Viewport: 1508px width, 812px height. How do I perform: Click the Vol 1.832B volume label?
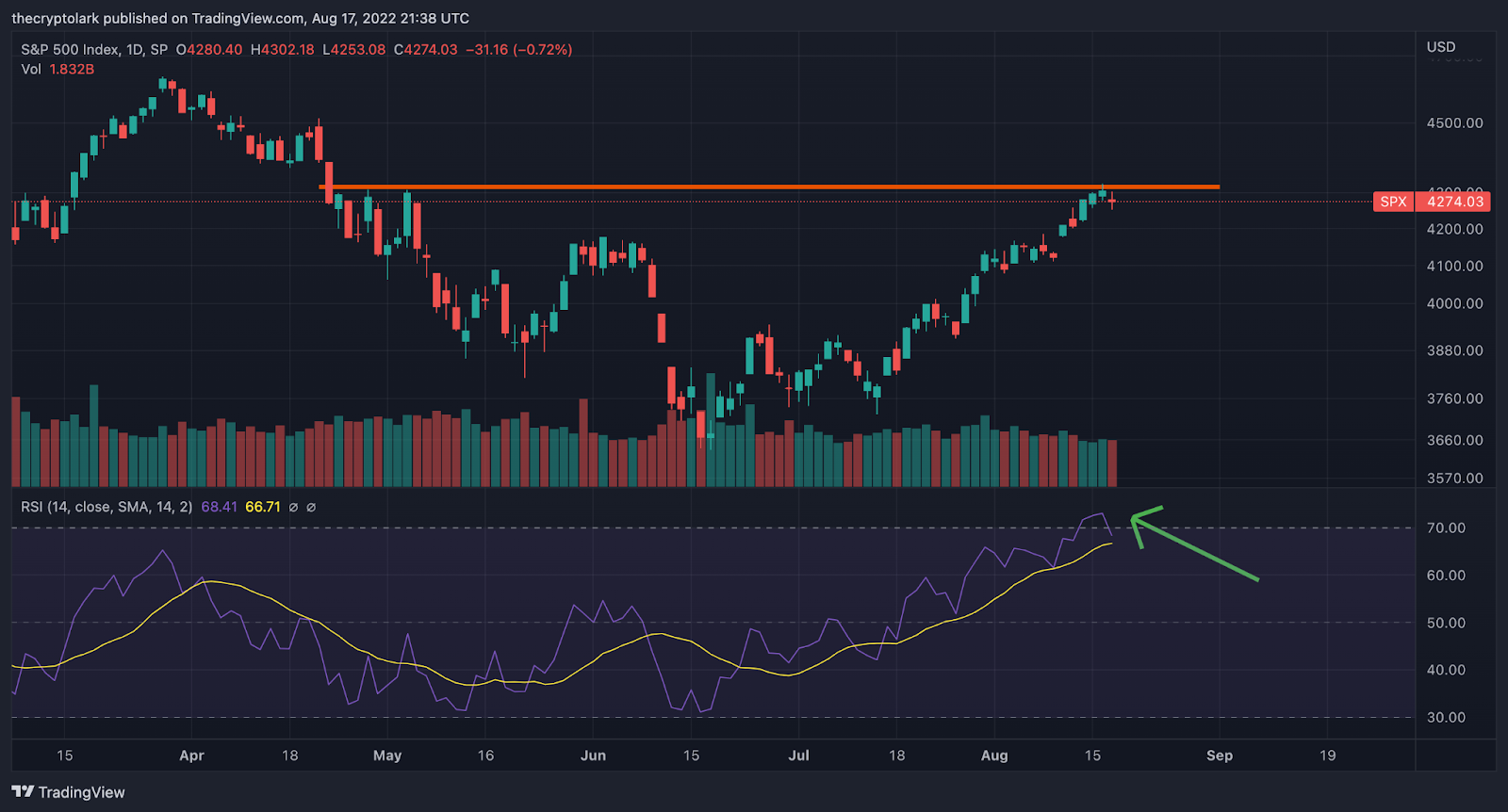57,69
